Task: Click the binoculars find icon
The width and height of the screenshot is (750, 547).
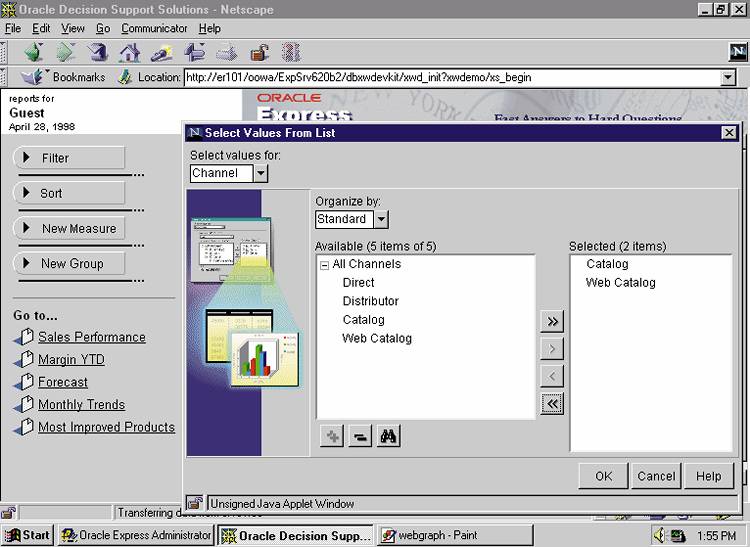Action: click(x=388, y=436)
